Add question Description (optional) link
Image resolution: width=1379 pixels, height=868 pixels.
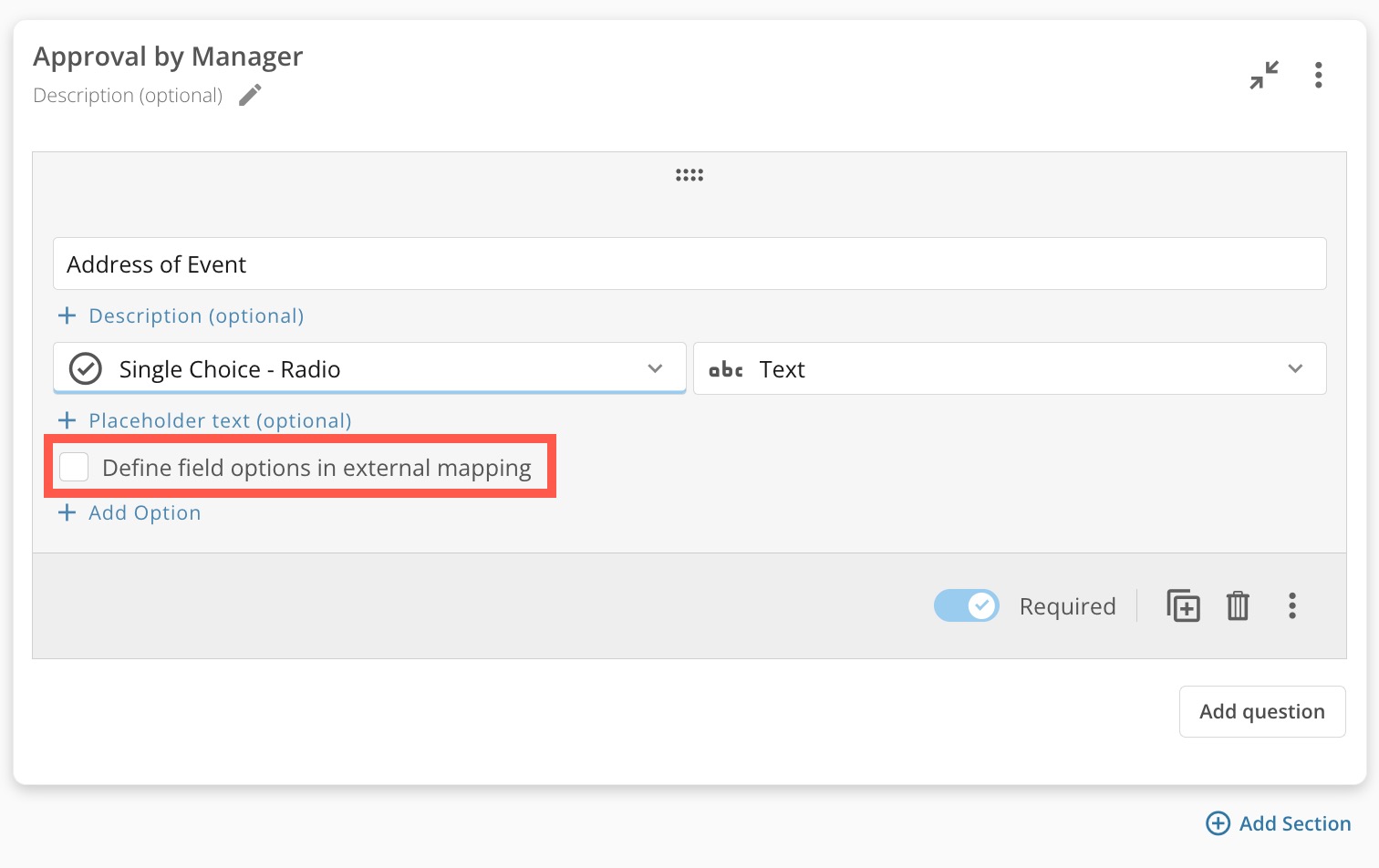tap(195, 315)
